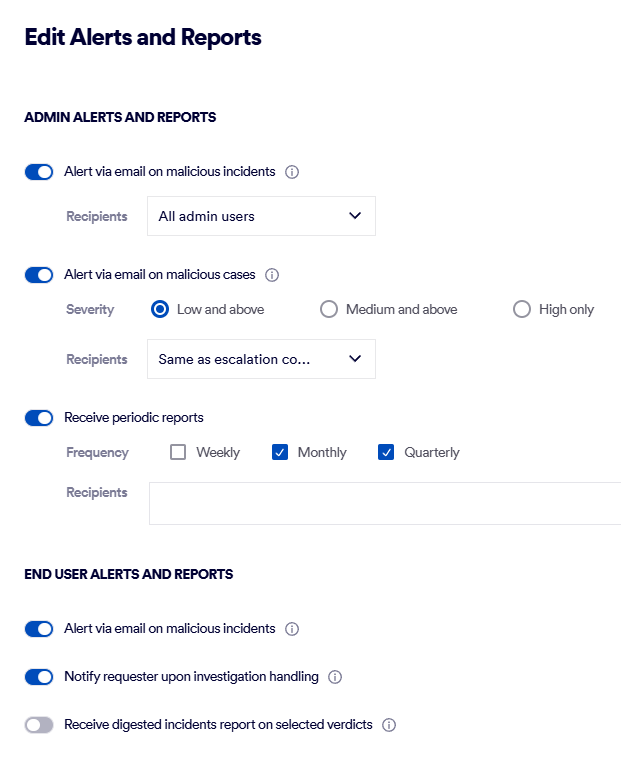
Task: Click info icon next to malicious cases alert
Action: click(x=272, y=275)
